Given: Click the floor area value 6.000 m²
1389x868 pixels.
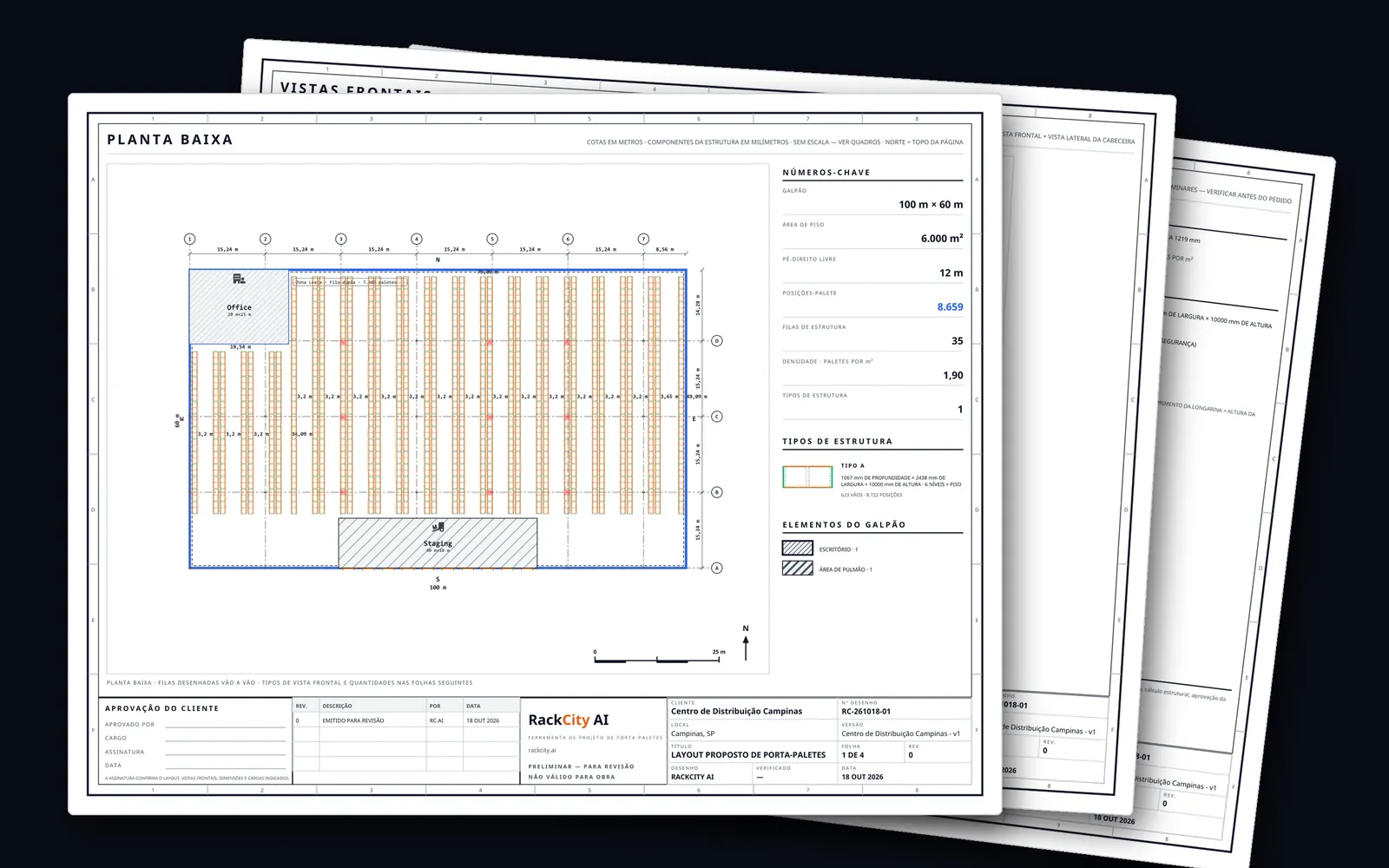Looking at the screenshot, I should (942, 239).
